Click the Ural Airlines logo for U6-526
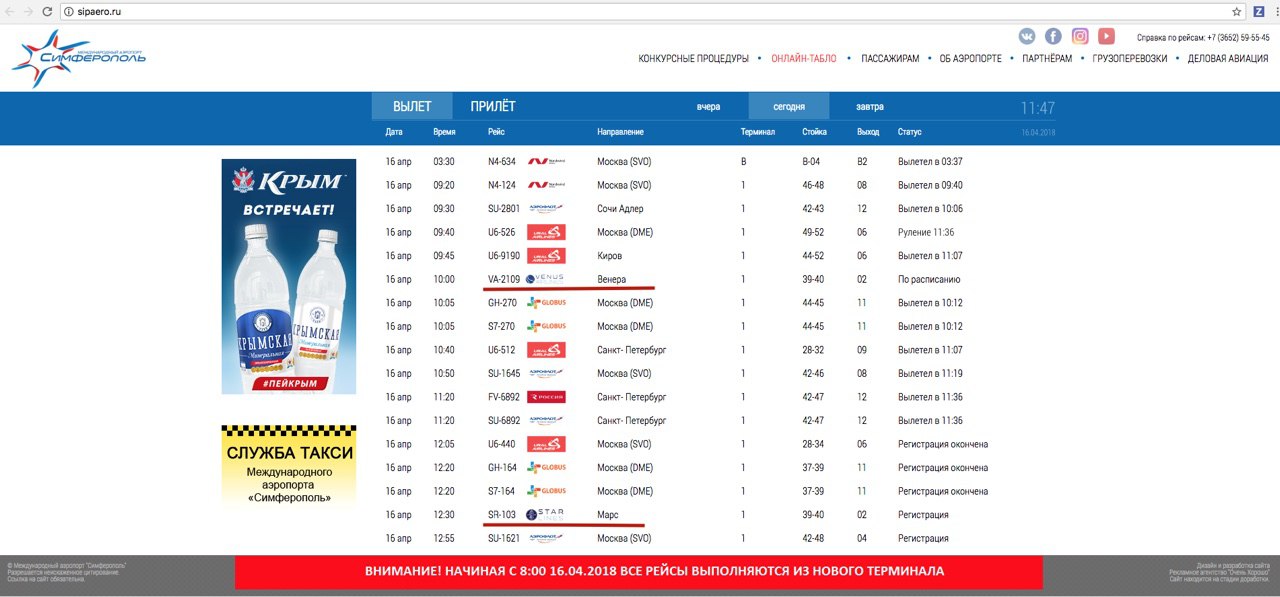The image size is (1280, 597). click(x=546, y=232)
